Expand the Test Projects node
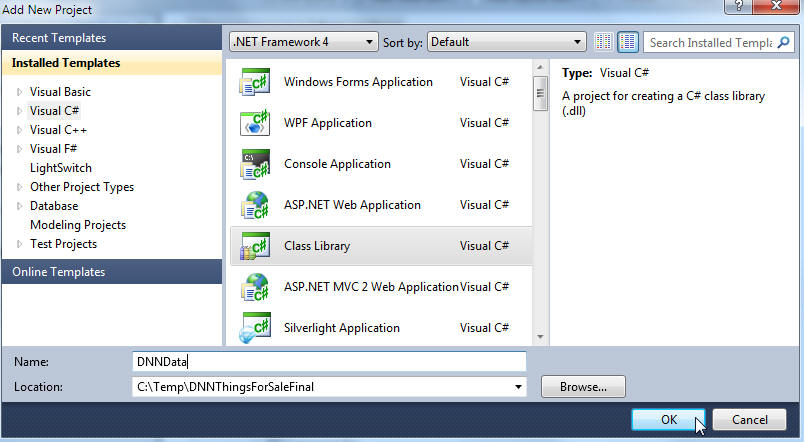 pos(19,244)
